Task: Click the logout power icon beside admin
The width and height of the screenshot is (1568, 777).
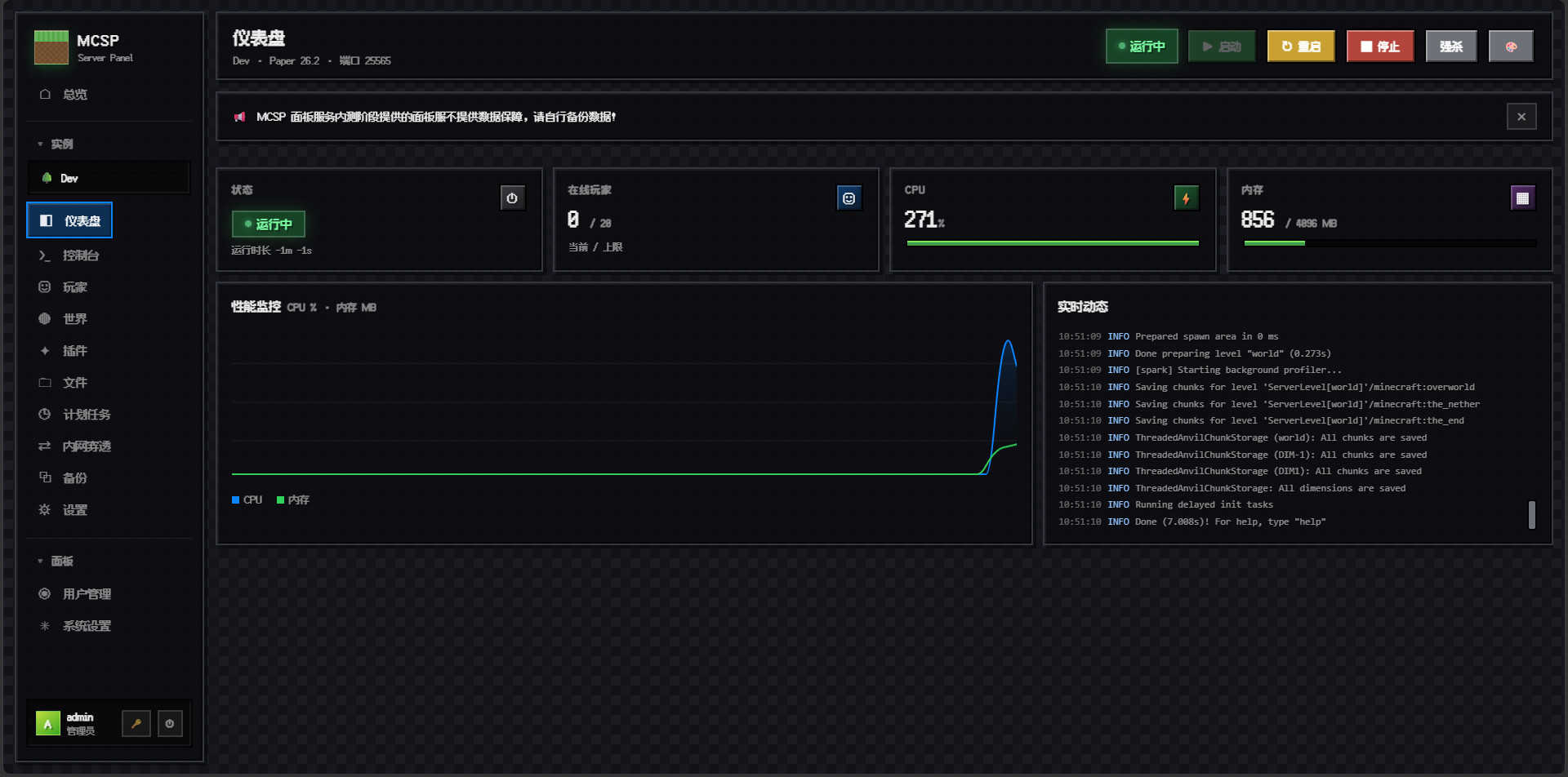Action: pyautogui.click(x=170, y=724)
